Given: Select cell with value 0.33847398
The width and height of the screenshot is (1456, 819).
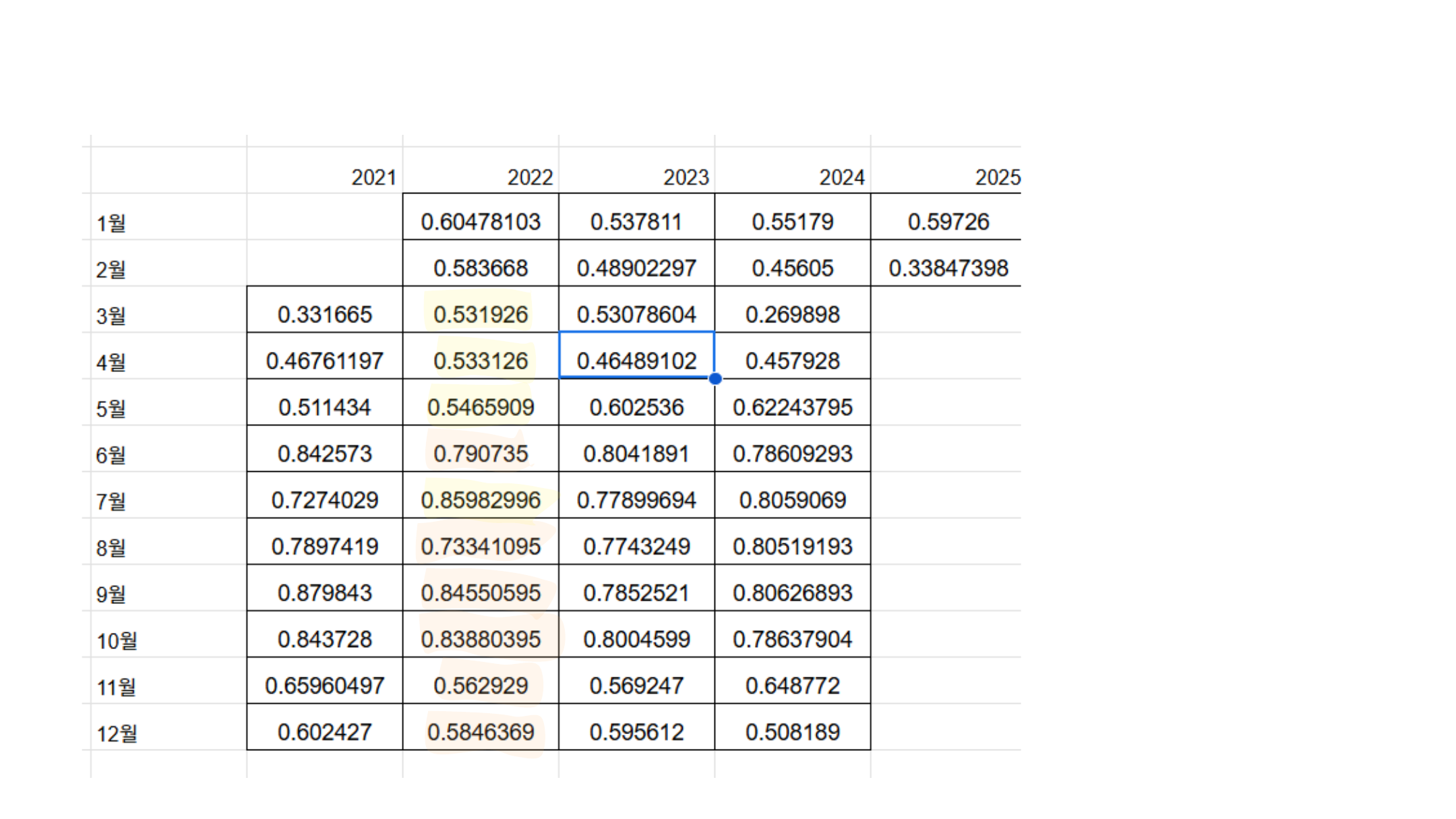Looking at the screenshot, I should point(948,268).
